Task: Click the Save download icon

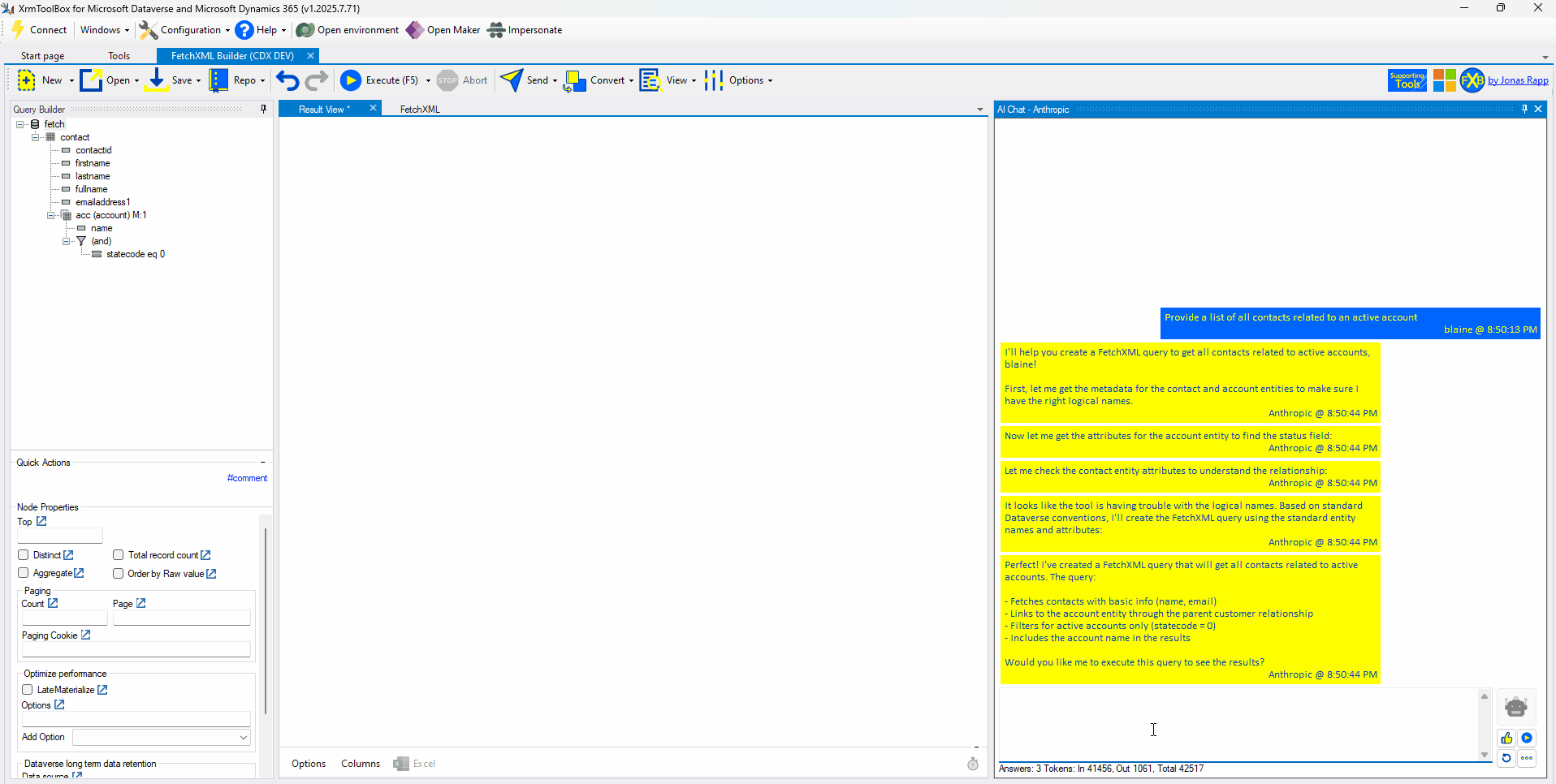Action: (157, 80)
